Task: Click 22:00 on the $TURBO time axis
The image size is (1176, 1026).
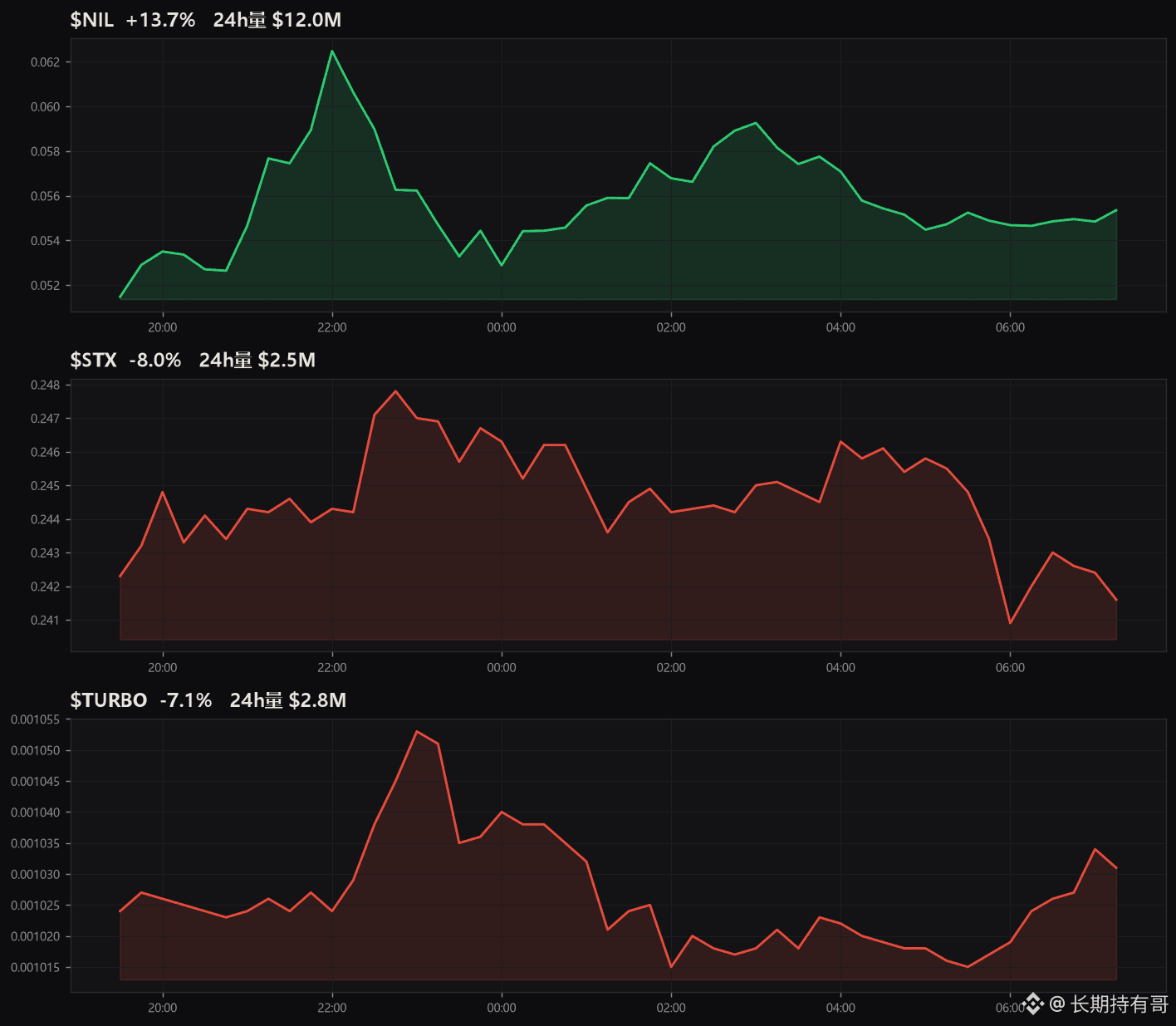Action: point(332,1008)
